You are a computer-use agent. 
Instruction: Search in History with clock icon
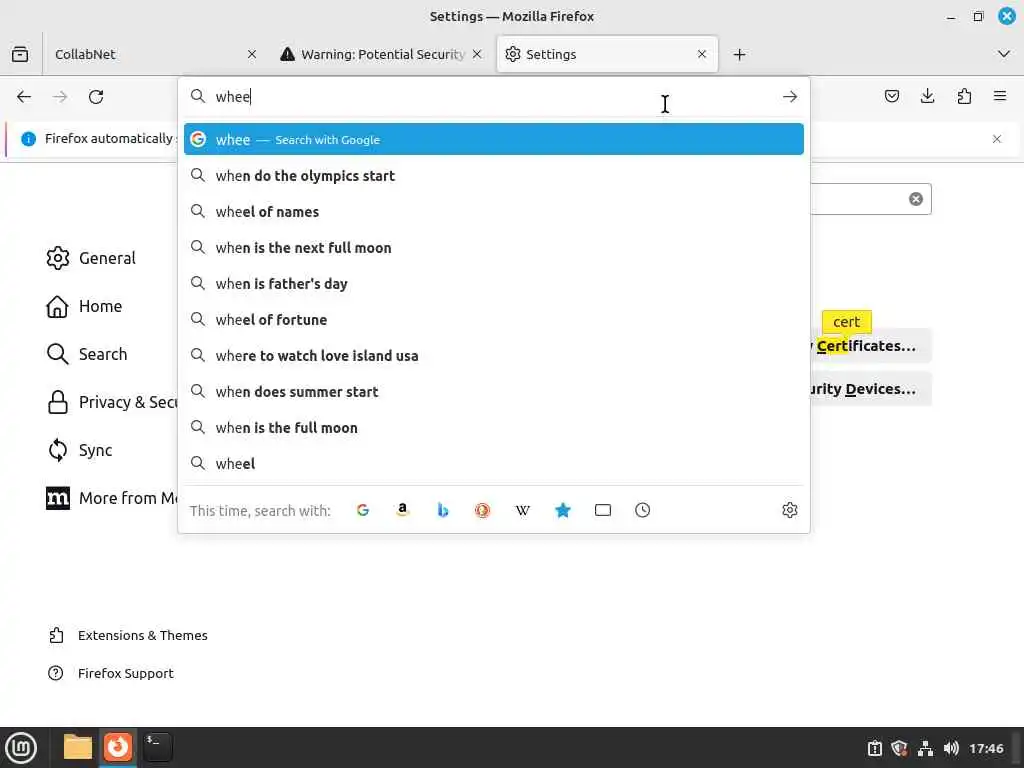(643, 510)
